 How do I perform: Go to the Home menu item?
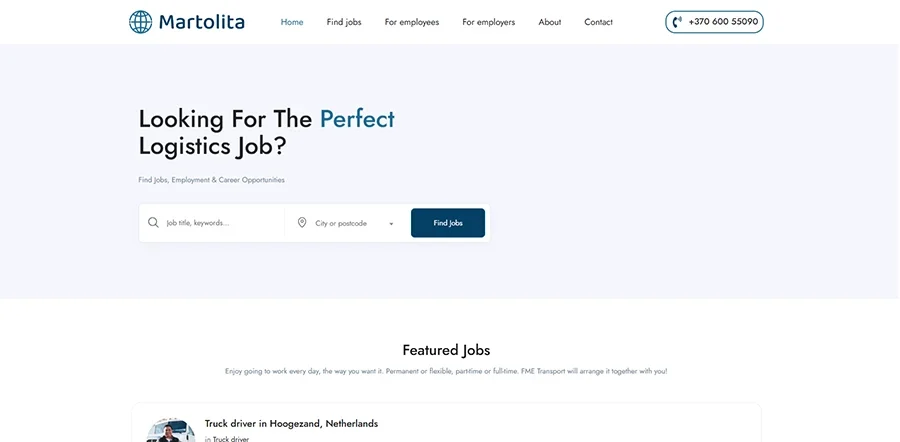(292, 22)
